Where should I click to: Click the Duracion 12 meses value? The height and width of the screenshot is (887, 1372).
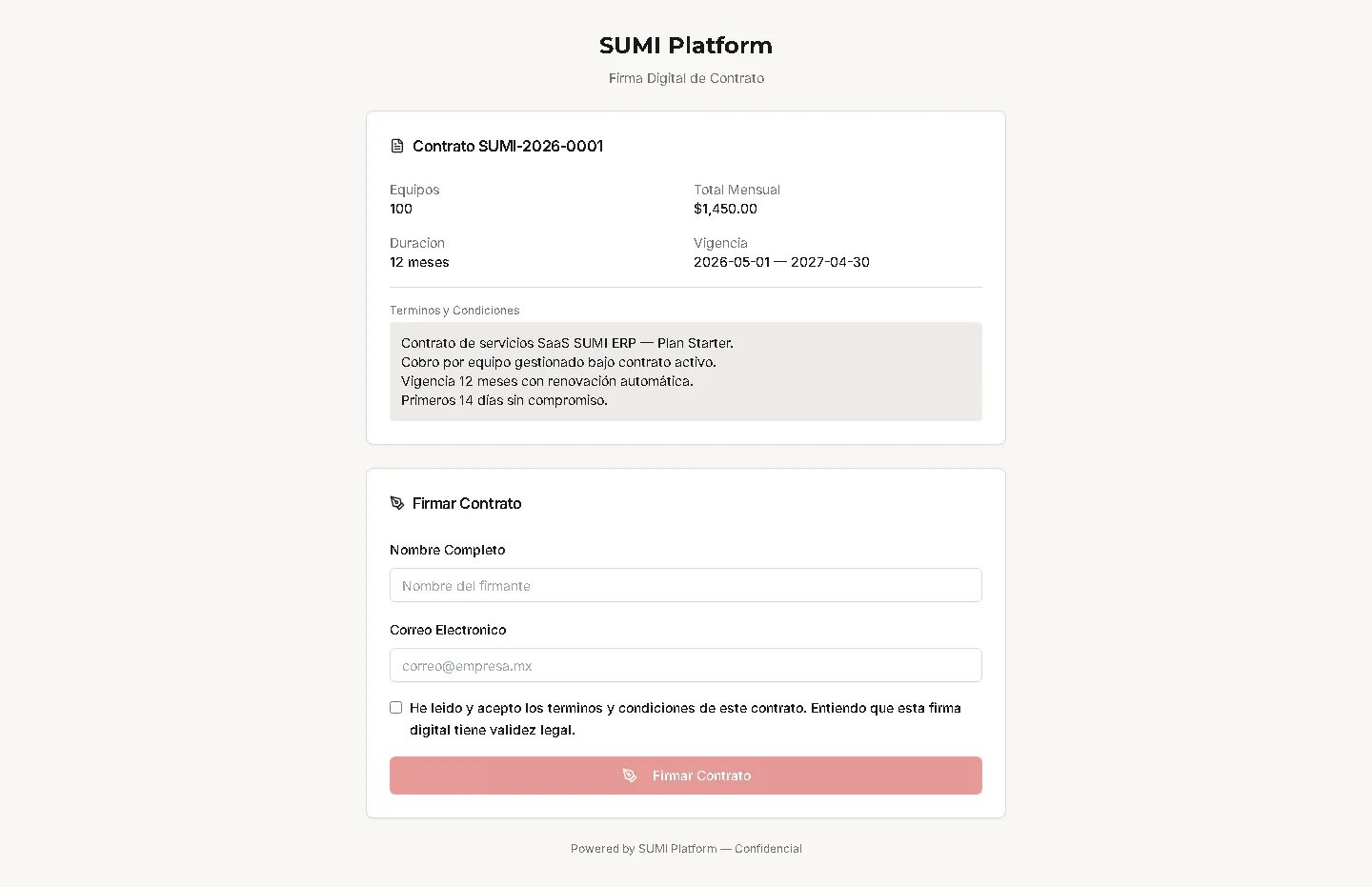click(x=419, y=262)
